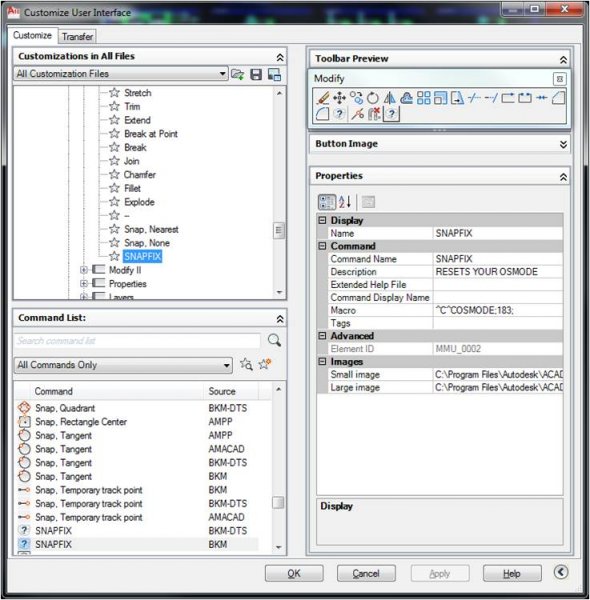Click the display filters icon beside save
590x600 pixels.
coord(274,74)
